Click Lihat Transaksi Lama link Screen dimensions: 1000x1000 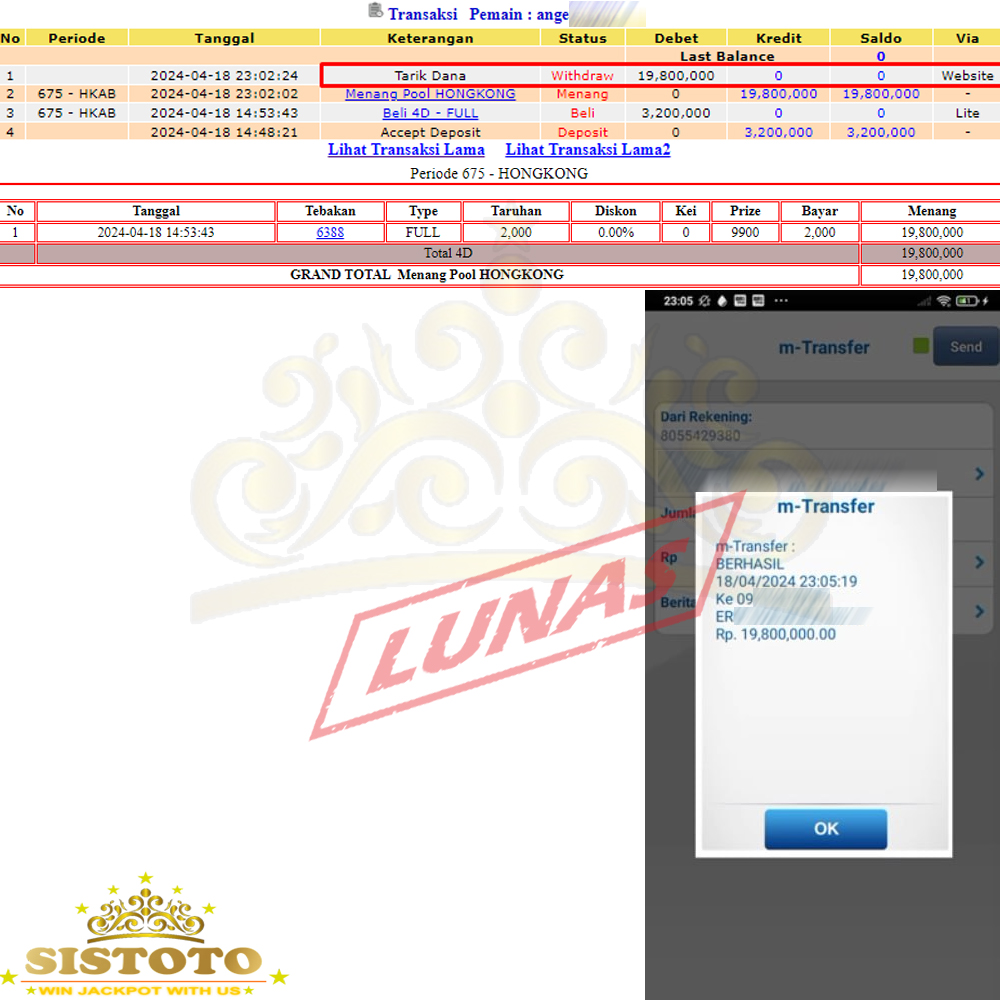(406, 150)
